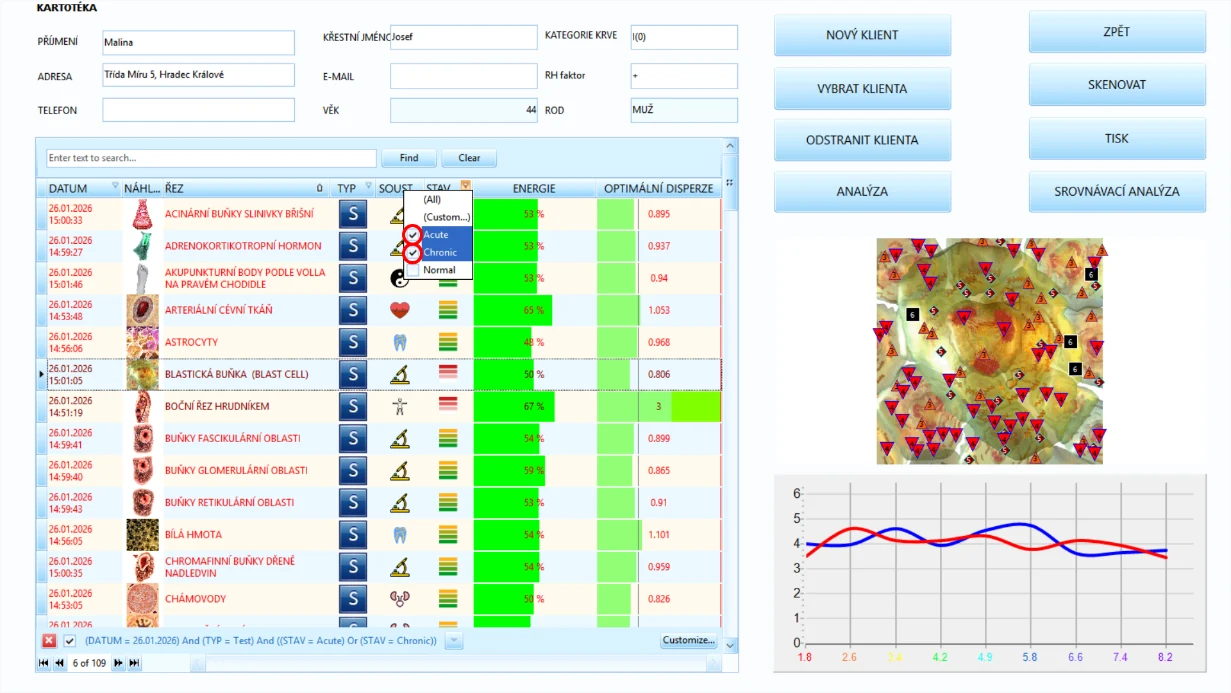Click the yin-yang icon in the AKUPUNKTURNÍ BODY row
This screenshot has width=1231, height=693.
tap(399, 278)
